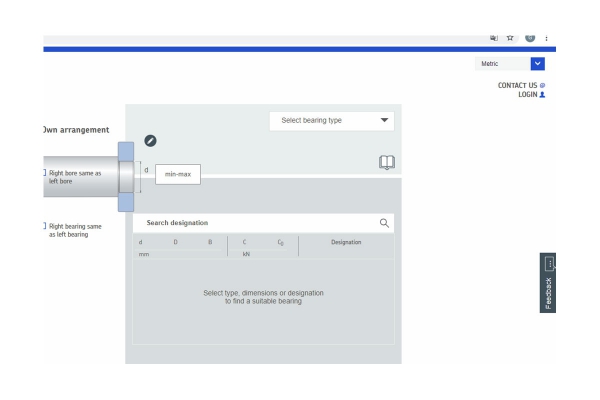Click the Contact Us icon
Image resolution: width=600 pixels, height=400 pixels.
542,85
